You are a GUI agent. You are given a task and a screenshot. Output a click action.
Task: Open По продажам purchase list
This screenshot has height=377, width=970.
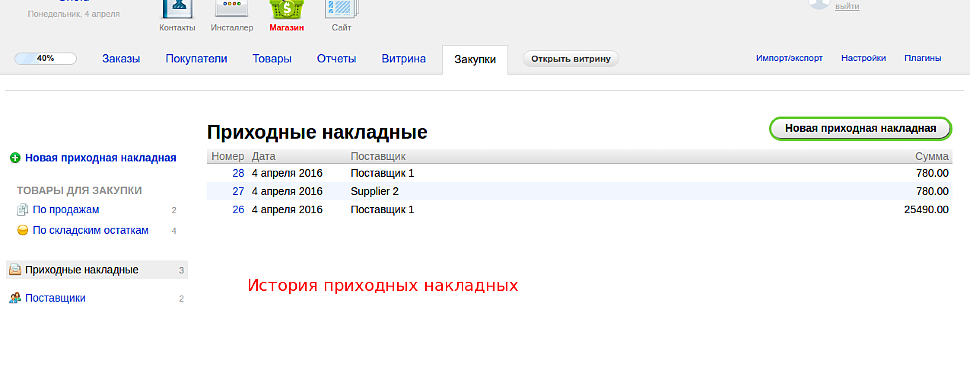[x=66, y=210]
